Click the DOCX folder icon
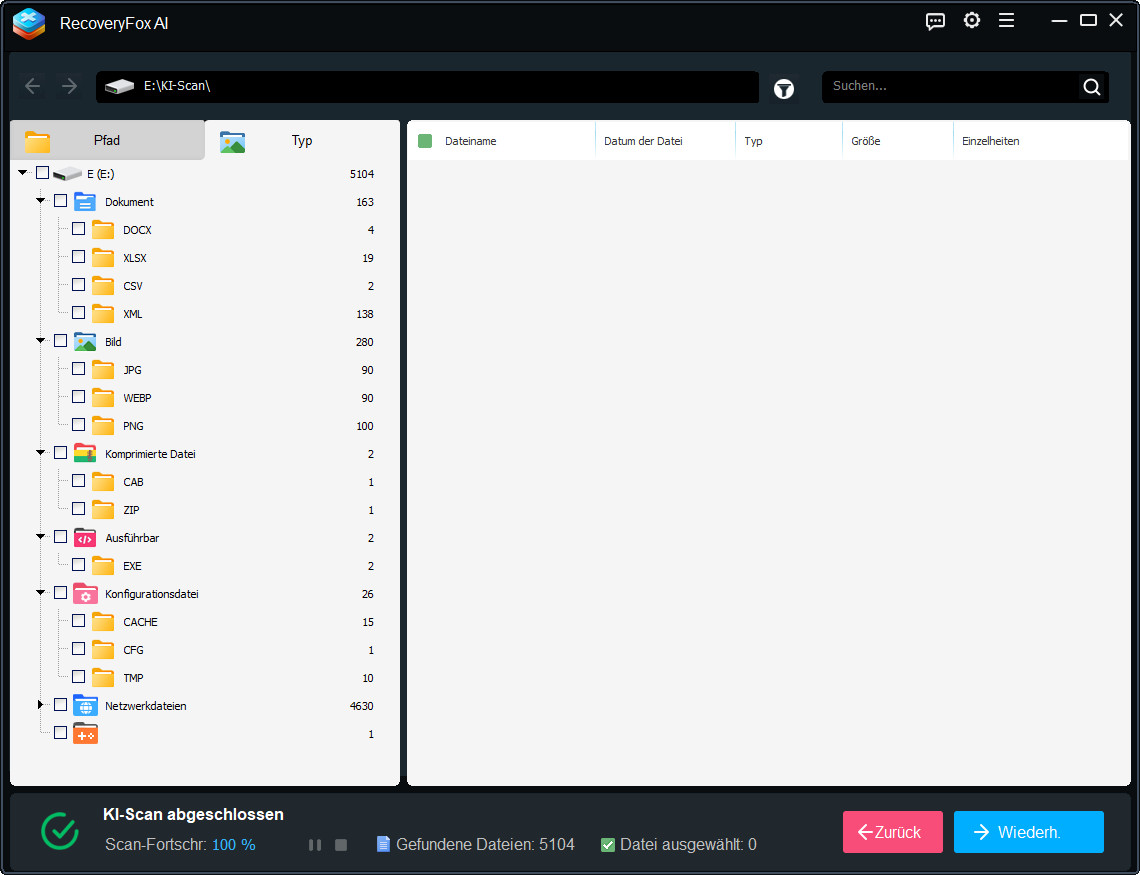Screen dimensions: 1140x875 point(103,230)
